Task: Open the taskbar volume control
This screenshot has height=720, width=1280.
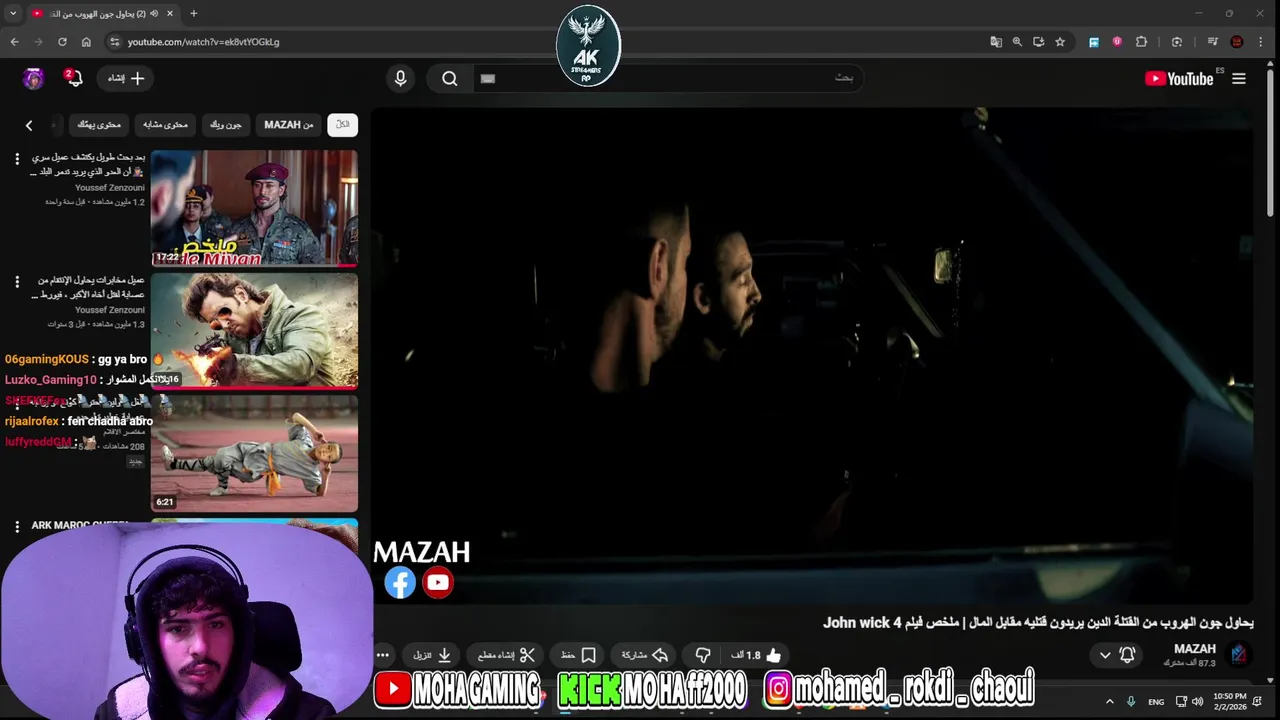Action: pos(1198,702)
